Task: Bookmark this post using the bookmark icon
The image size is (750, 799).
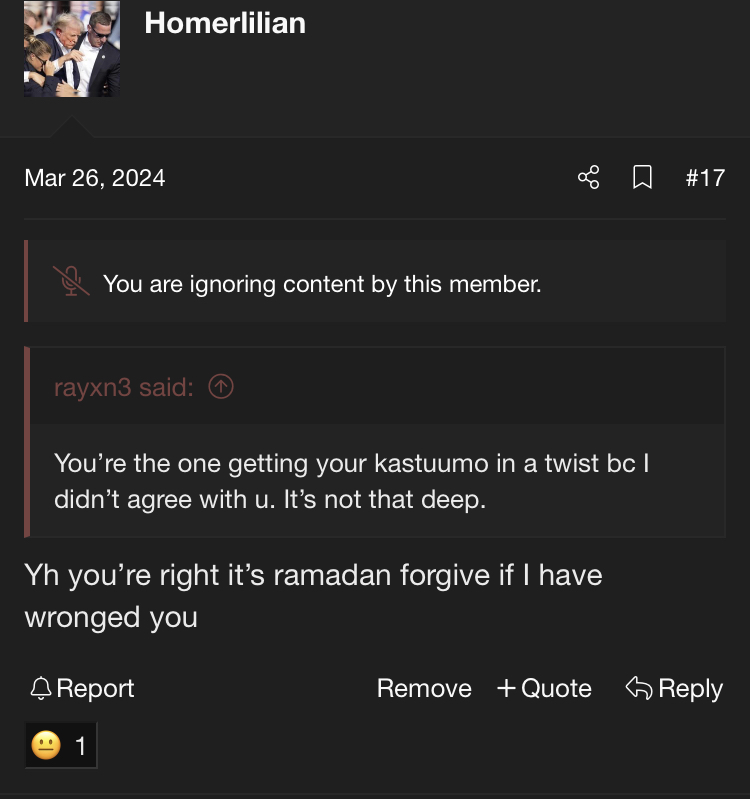Action: tap(643, 178)
